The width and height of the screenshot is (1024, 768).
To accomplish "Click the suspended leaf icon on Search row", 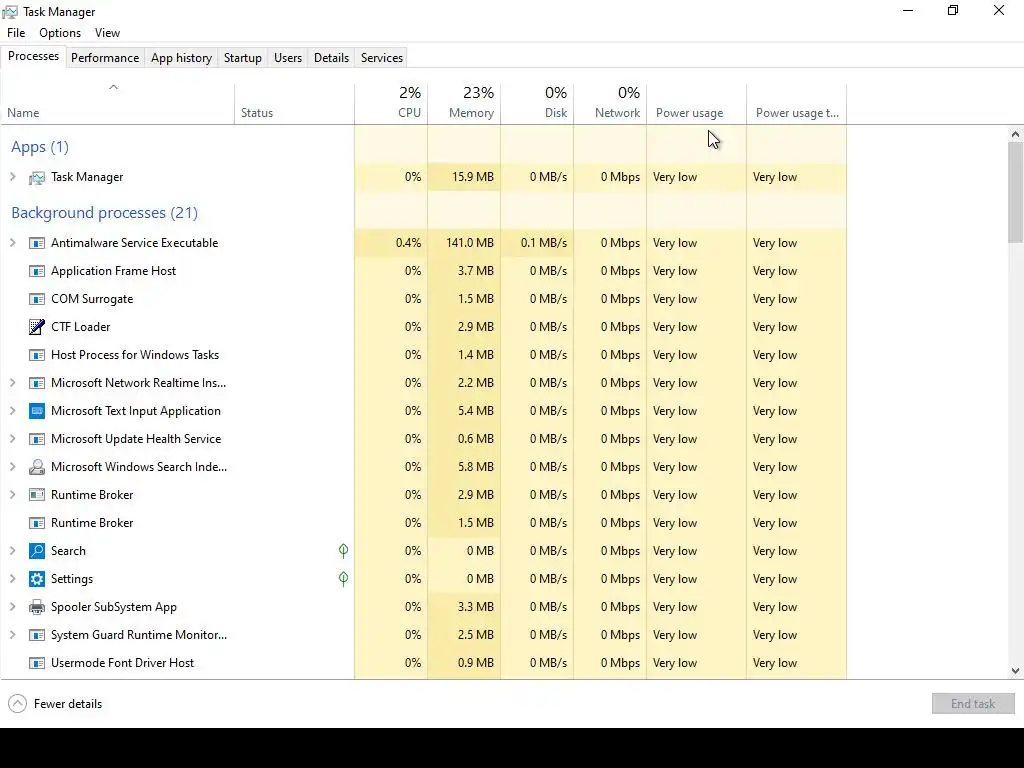I will point(344,551).
